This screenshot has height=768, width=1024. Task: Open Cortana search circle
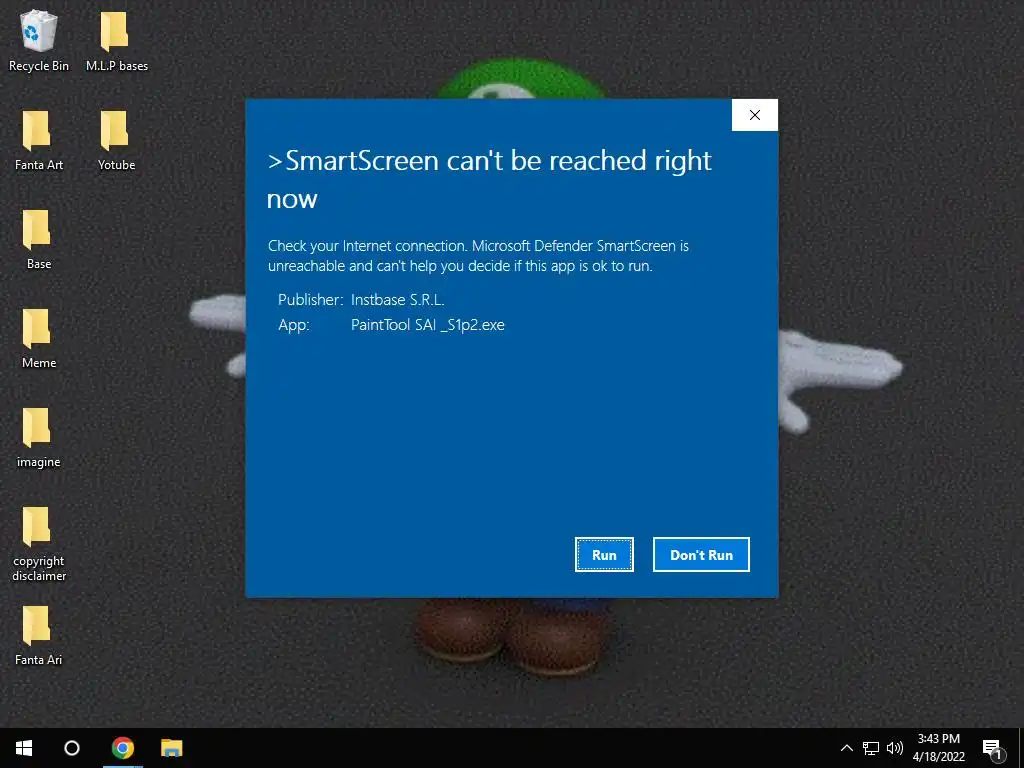72,748
